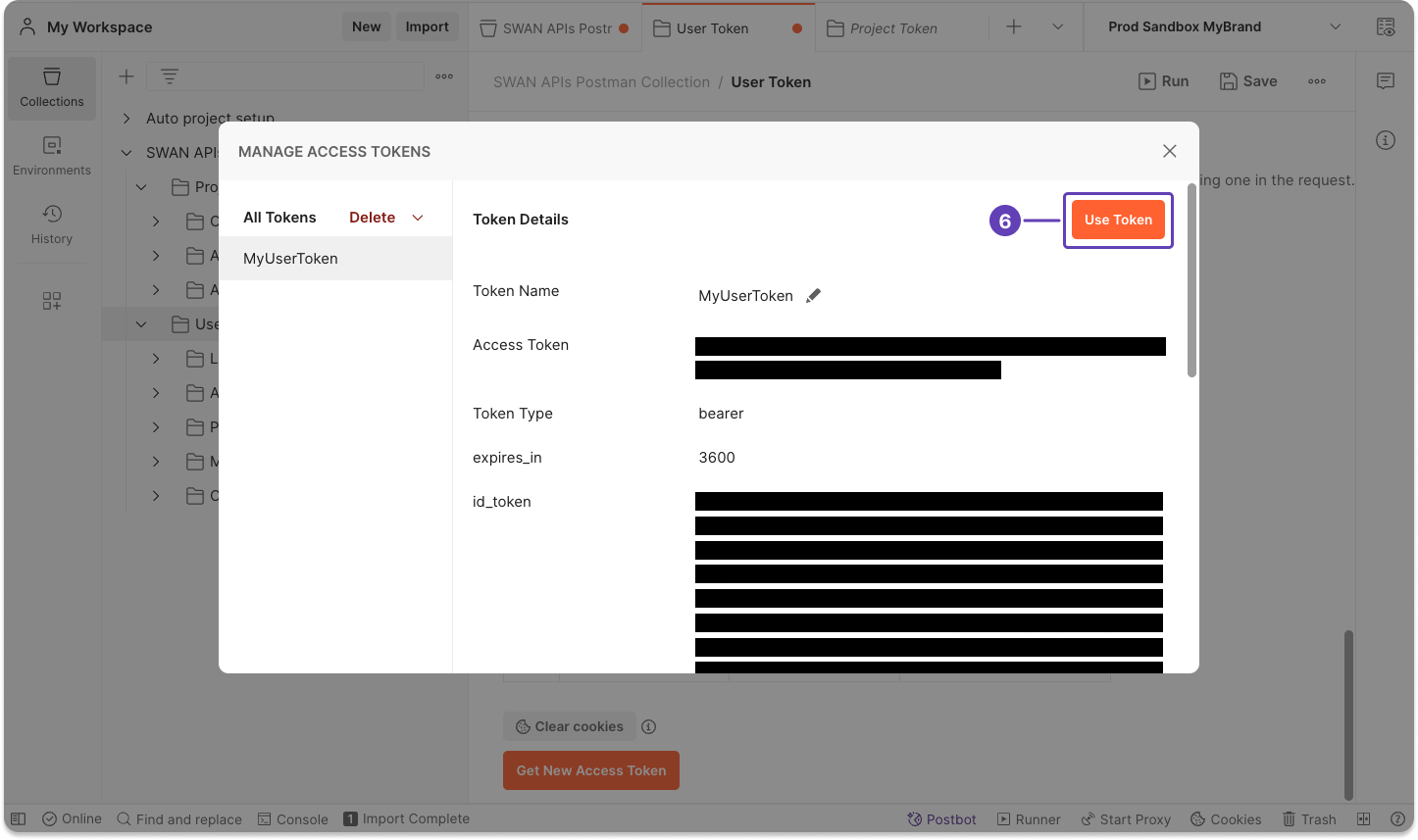Click Get New Access Token
The height and width of the screenshot is (840, 1418).
(x=590, y=770)
